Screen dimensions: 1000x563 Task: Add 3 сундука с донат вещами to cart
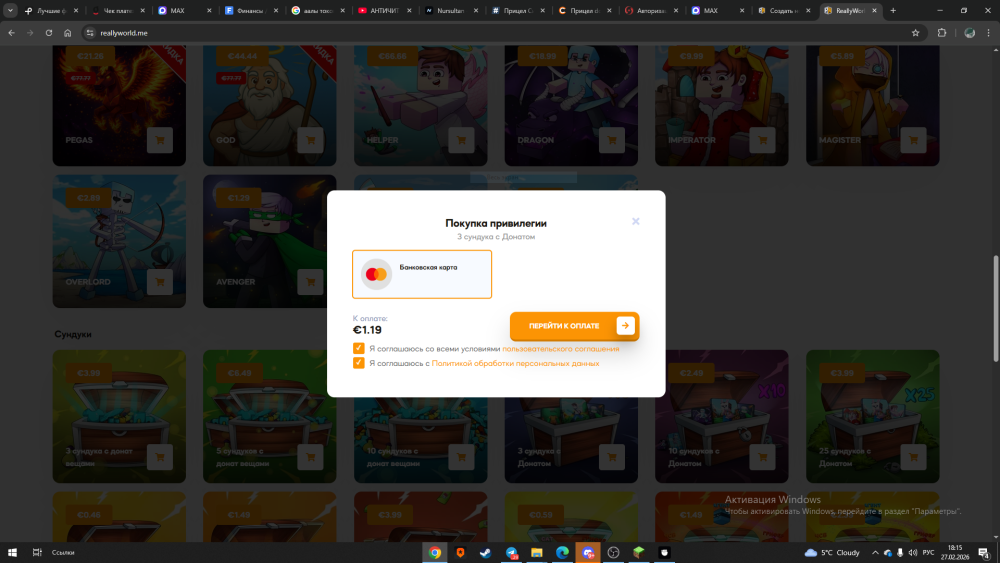pyautogui.click(x=159, y=457)
